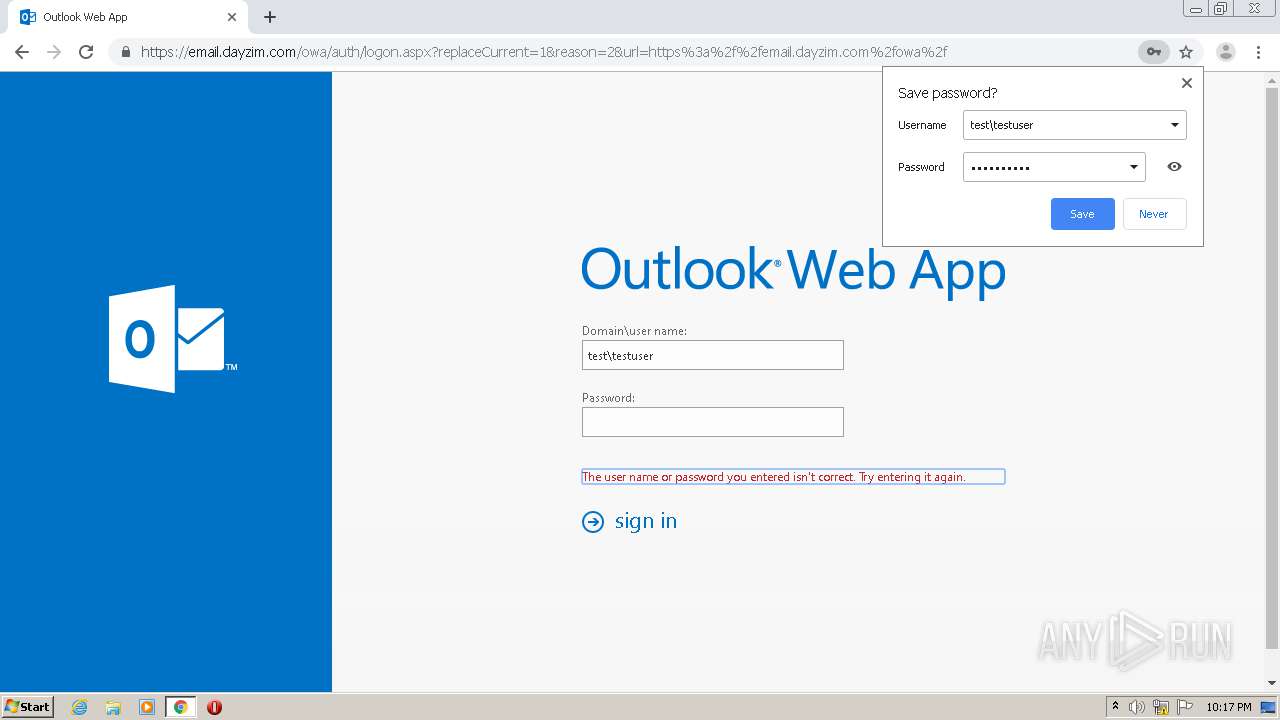Open a new tab with plus icon
This screenshot has width=1280, height=720.
[270, 17]
